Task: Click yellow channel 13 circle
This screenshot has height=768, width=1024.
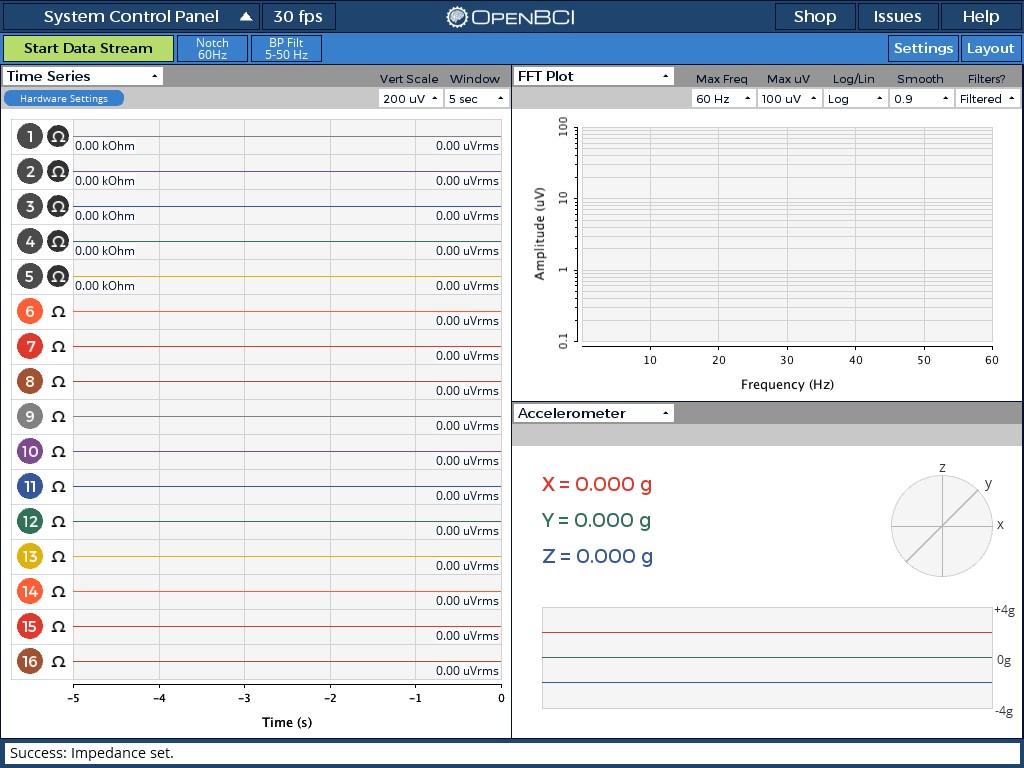Action: point(29,556)
